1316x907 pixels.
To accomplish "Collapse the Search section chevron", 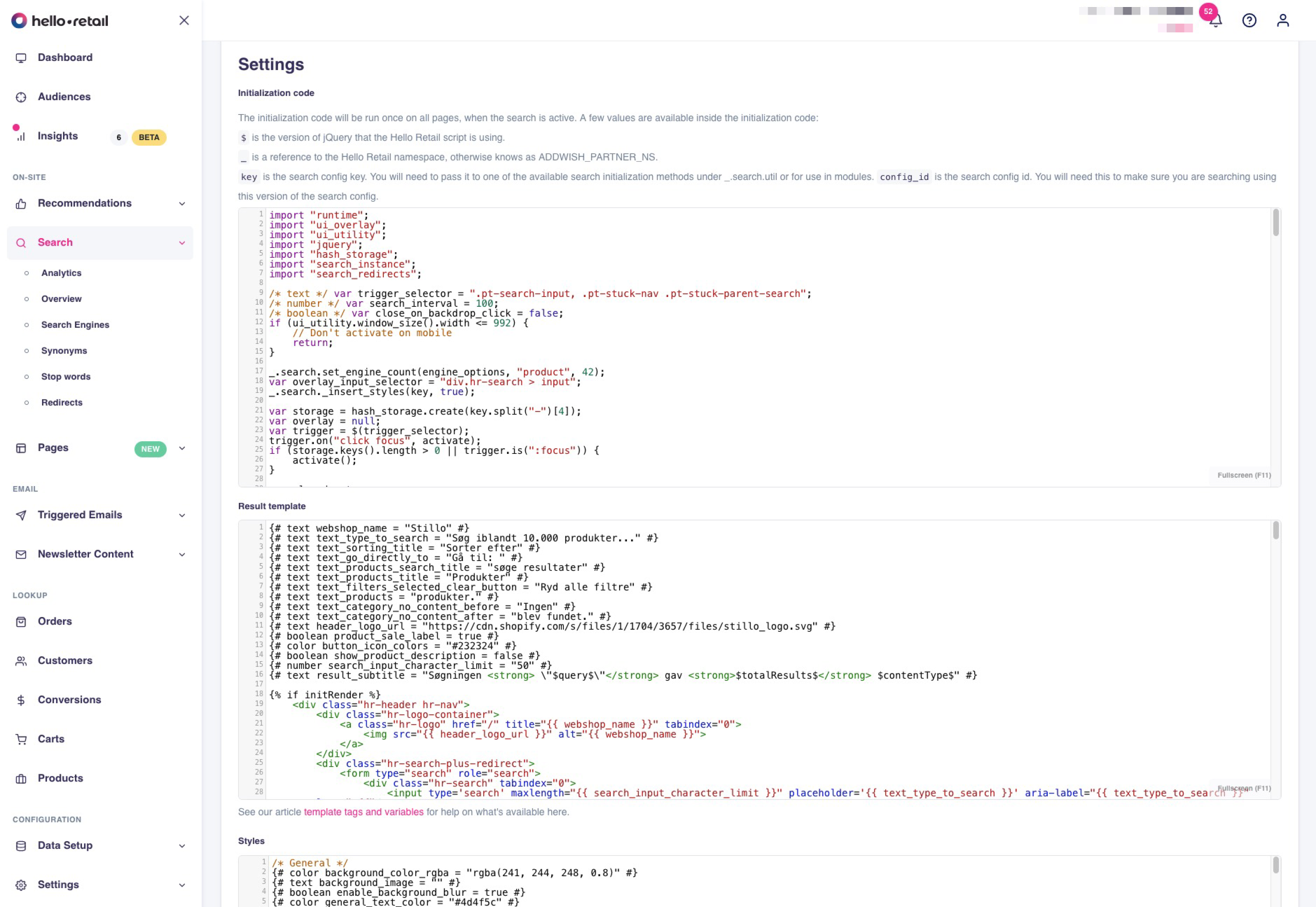I will pos(182,243).
